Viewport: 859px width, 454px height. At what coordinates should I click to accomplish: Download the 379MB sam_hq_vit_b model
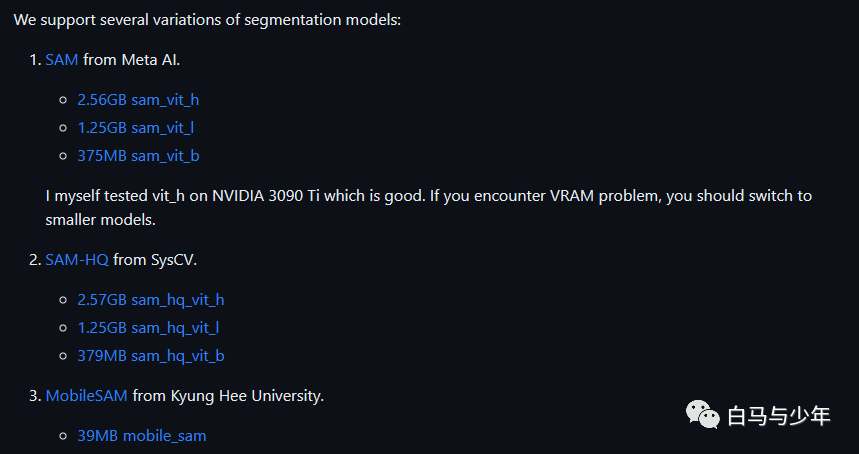point(151,355)
